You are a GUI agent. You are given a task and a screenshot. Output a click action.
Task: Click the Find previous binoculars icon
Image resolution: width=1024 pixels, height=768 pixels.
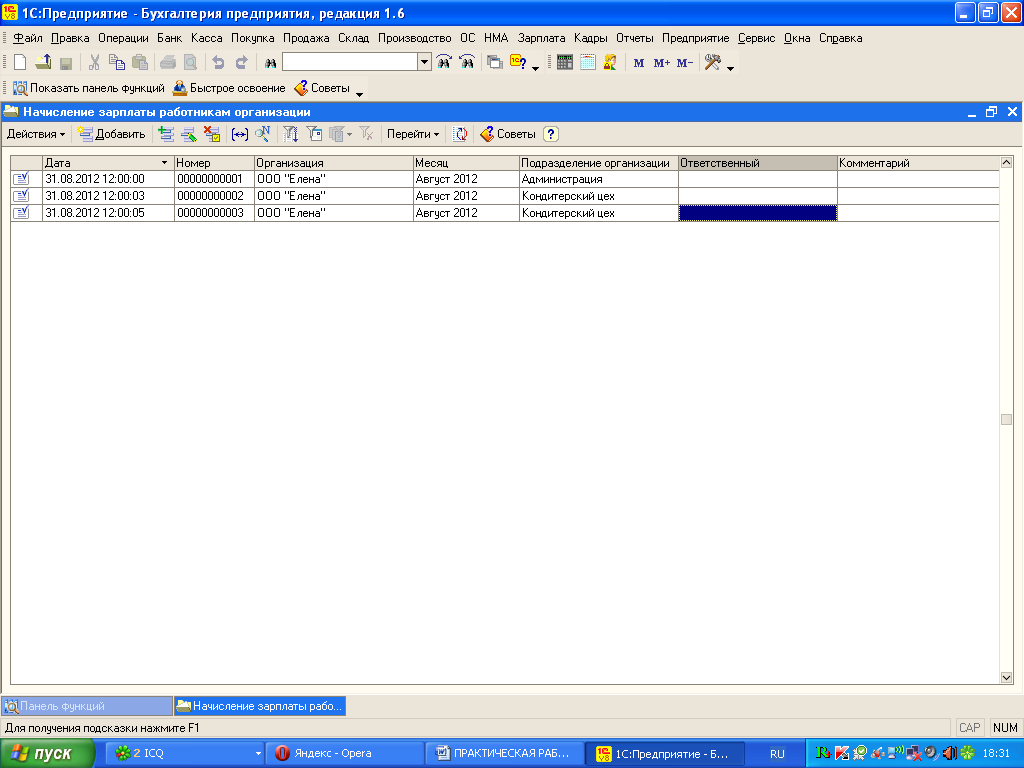pos(444,63)
